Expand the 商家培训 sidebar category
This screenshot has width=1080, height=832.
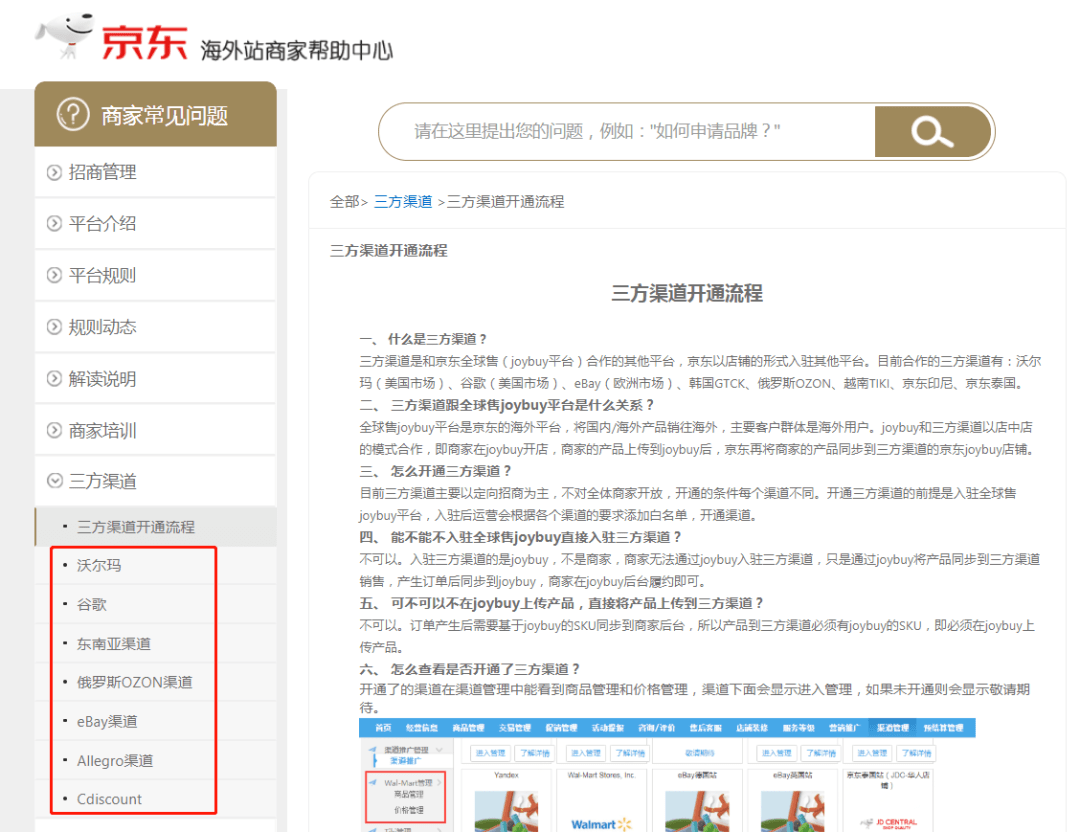[x=156, y=430]
